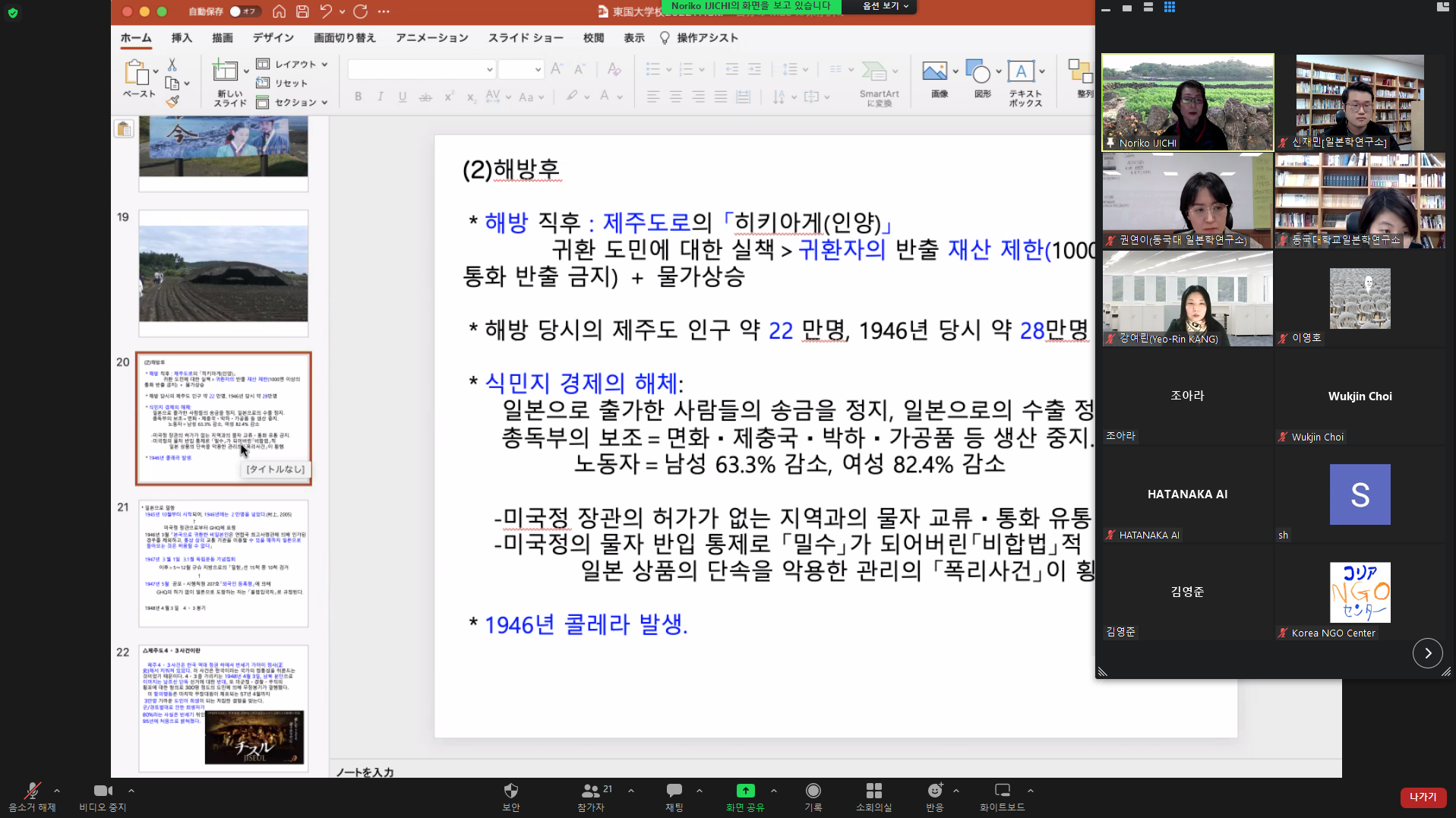Click the Underline U formatting icon
Image resolution: width=1456 pixels, height=818 pixels.
coord(403,96)
